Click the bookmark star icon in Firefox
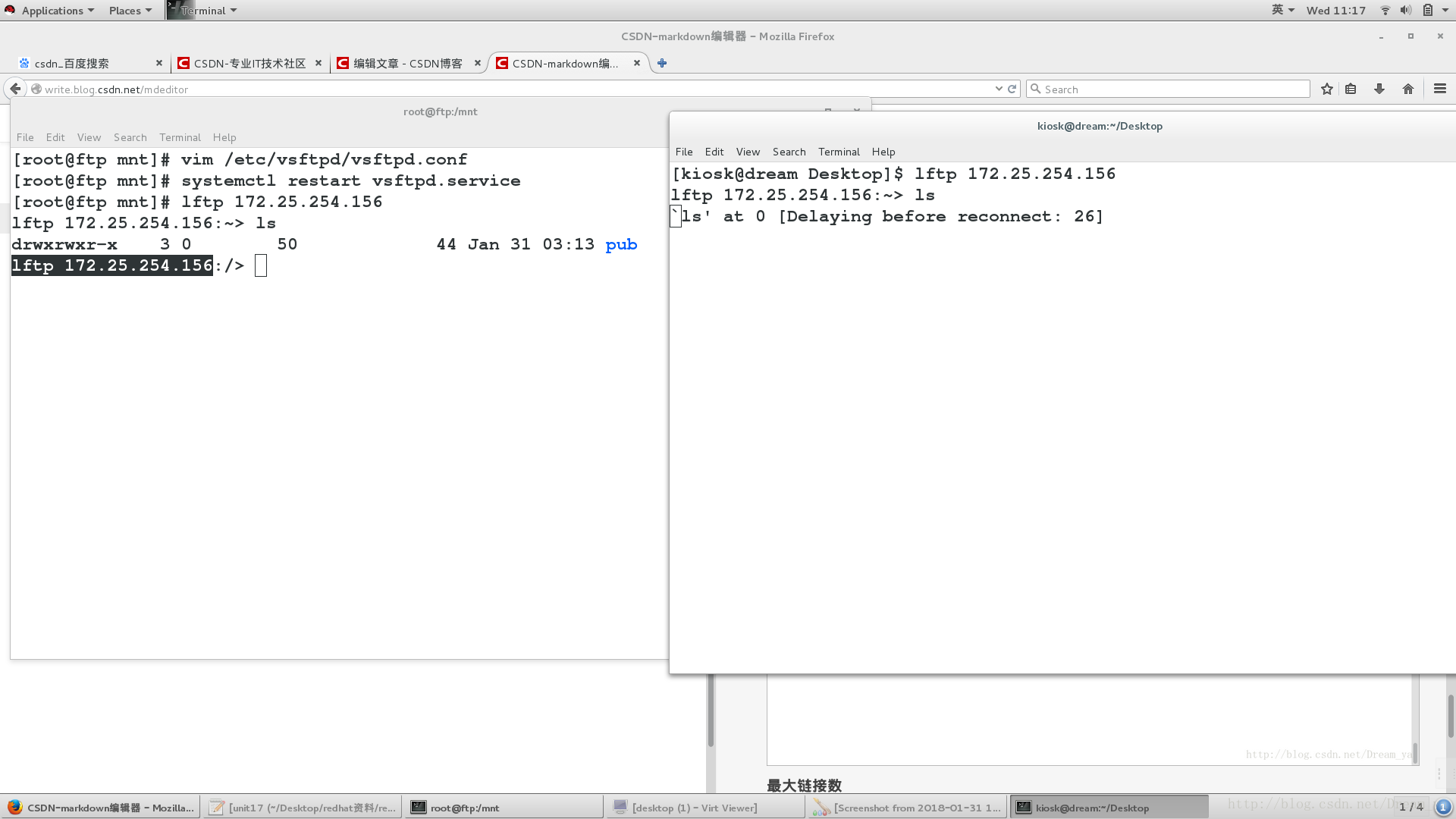The image size is (1456, 819). click(1327, 89)
